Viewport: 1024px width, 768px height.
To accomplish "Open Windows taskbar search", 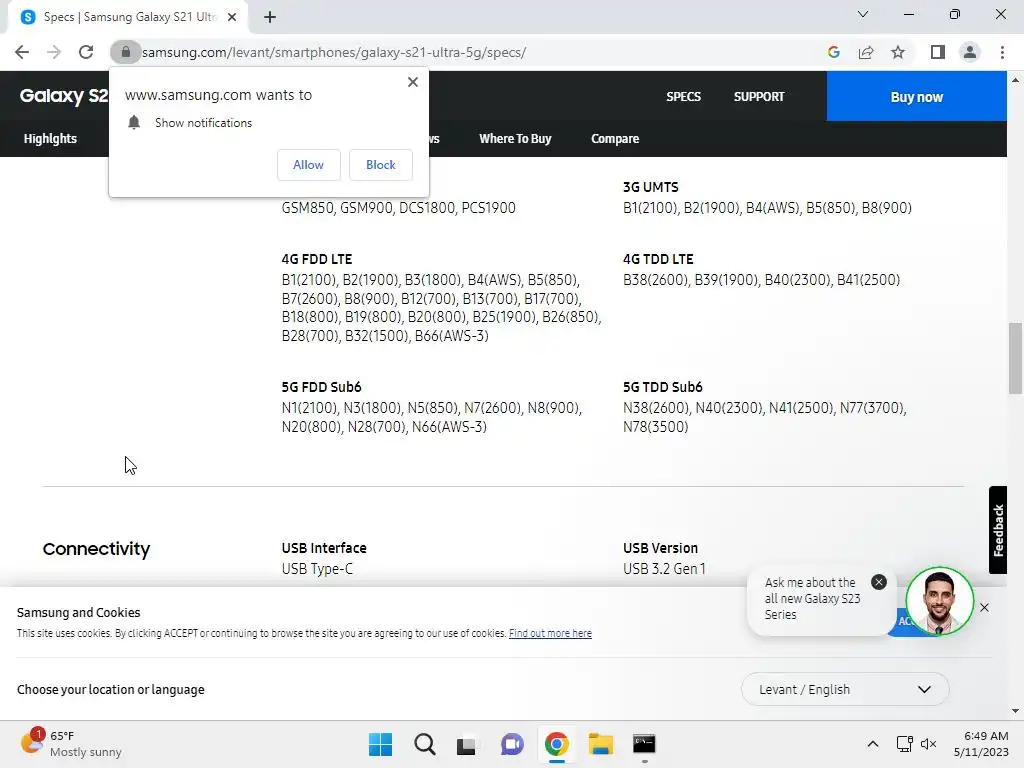I will click(424, 744).
